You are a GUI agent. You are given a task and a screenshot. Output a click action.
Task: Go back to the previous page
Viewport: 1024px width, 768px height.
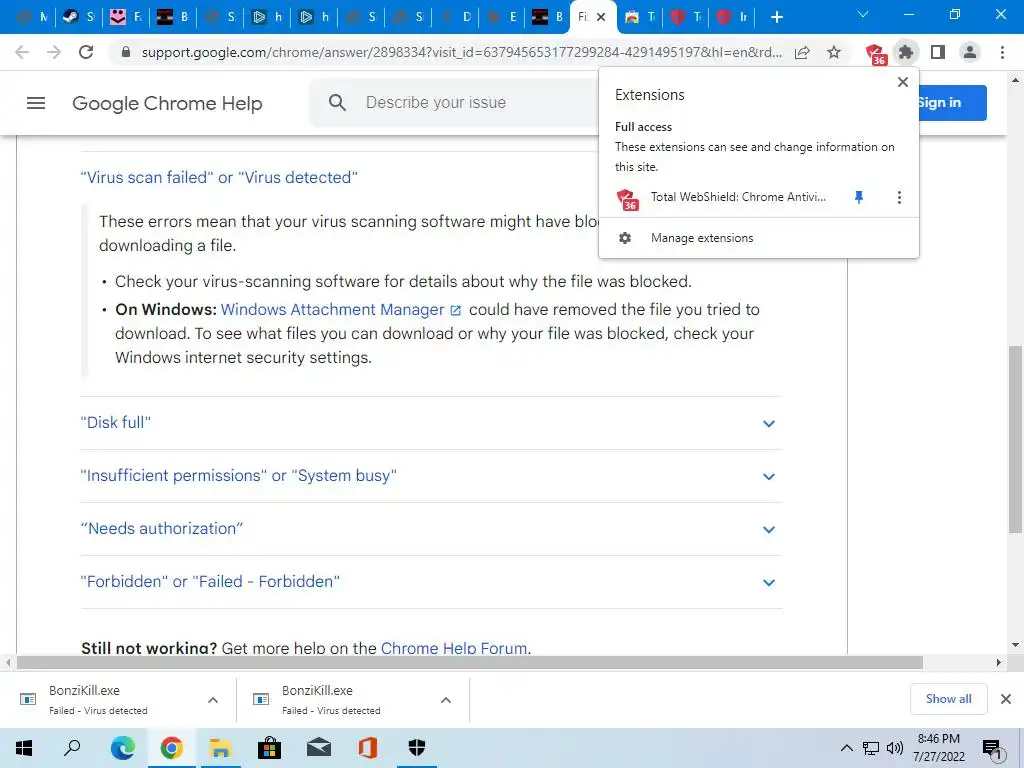point(22,52)
